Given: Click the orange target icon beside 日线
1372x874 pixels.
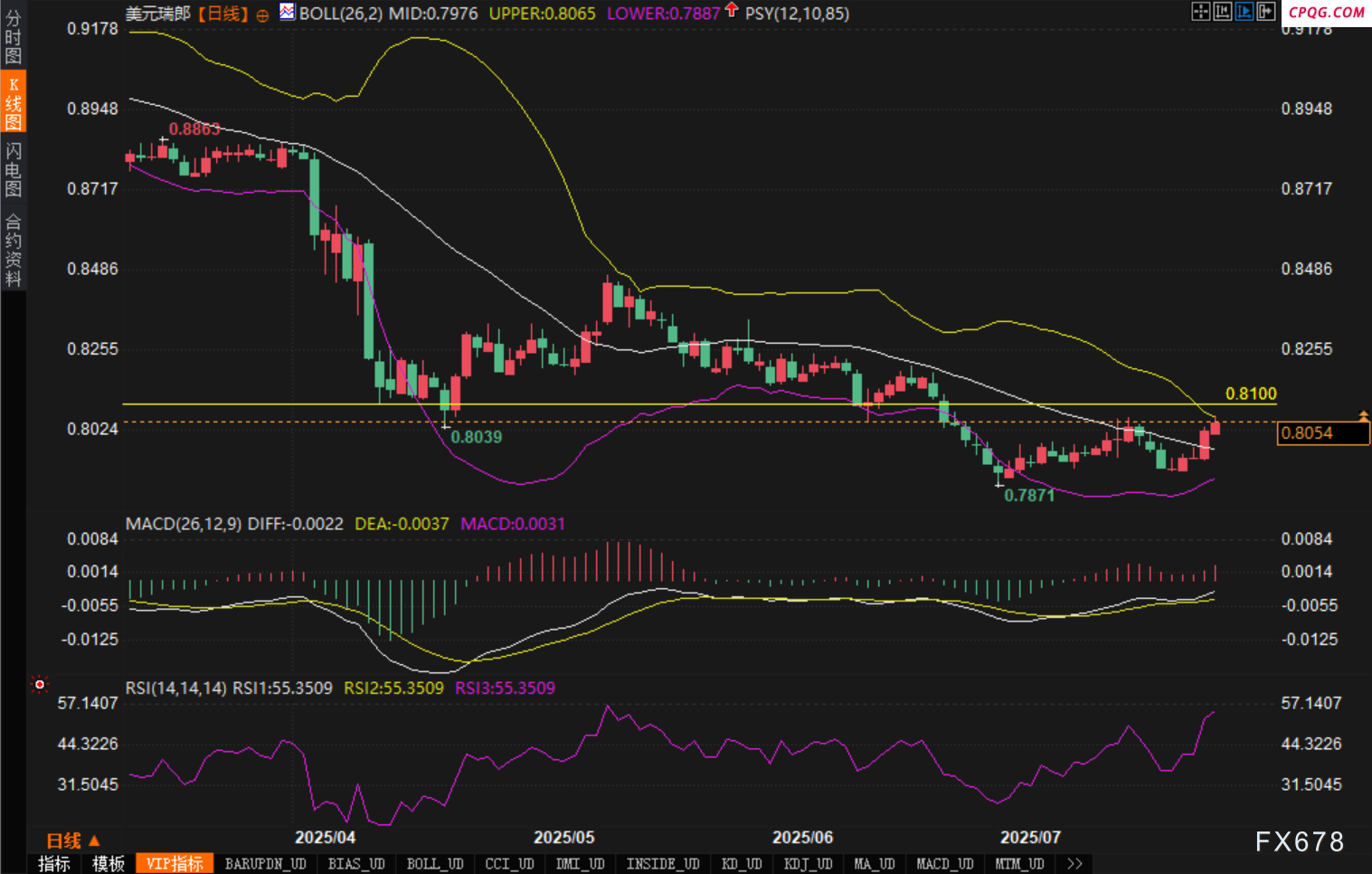Looking at the screenshot, I should pos(262,14).
